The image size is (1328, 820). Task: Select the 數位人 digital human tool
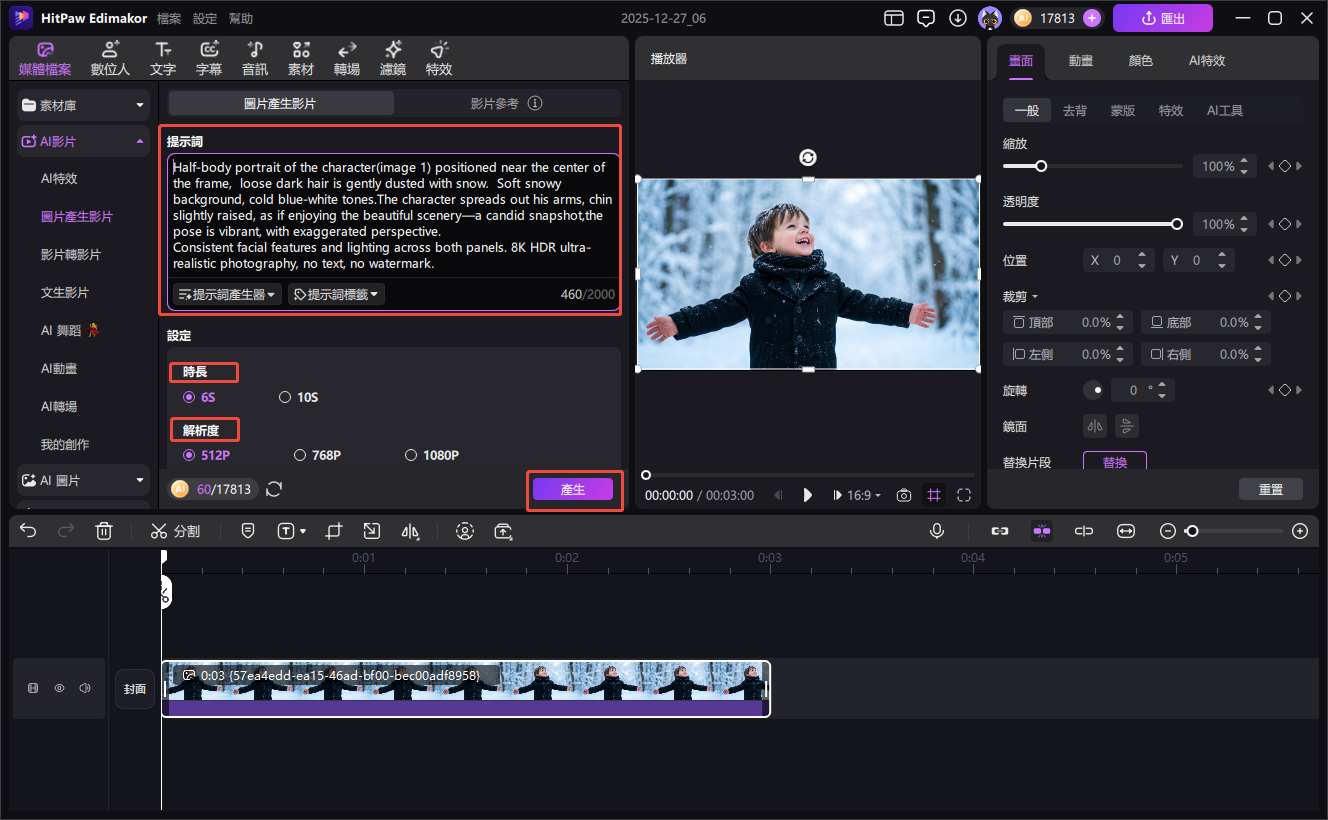tap(110, 57)
